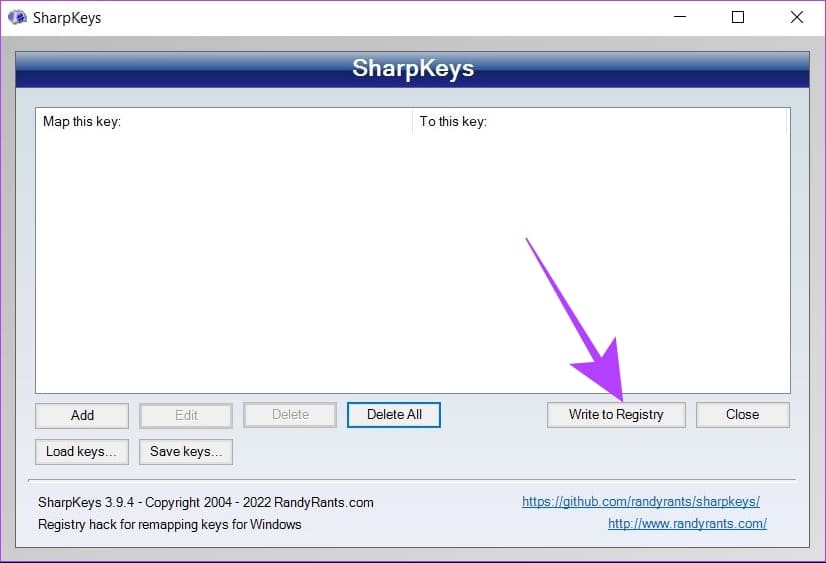Viewport: 826px width, 563px height.
Task: Apply changes with Write to Registry
Action: point(616,414)
